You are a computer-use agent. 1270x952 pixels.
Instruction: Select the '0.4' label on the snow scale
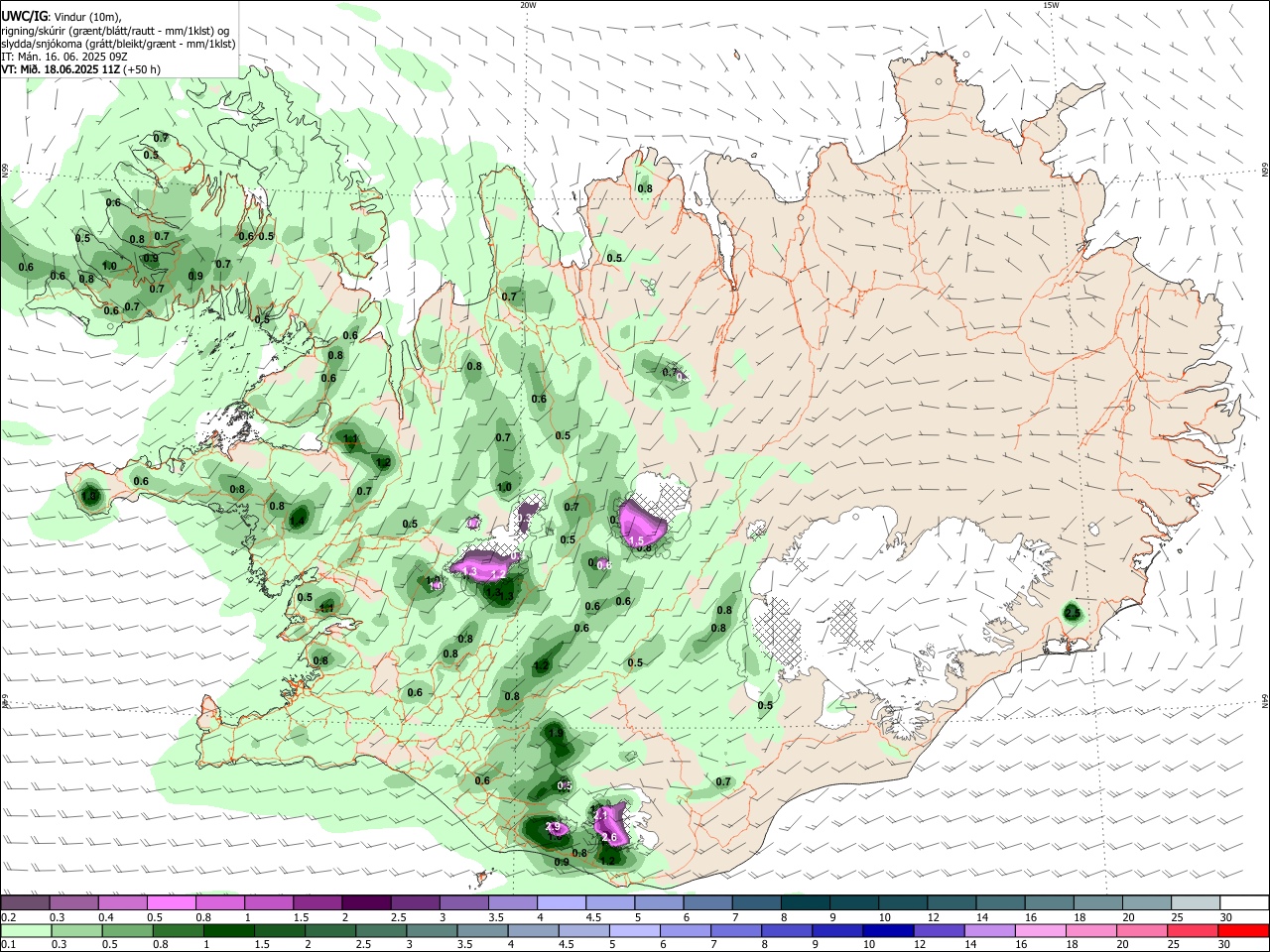tap(105, 917)
